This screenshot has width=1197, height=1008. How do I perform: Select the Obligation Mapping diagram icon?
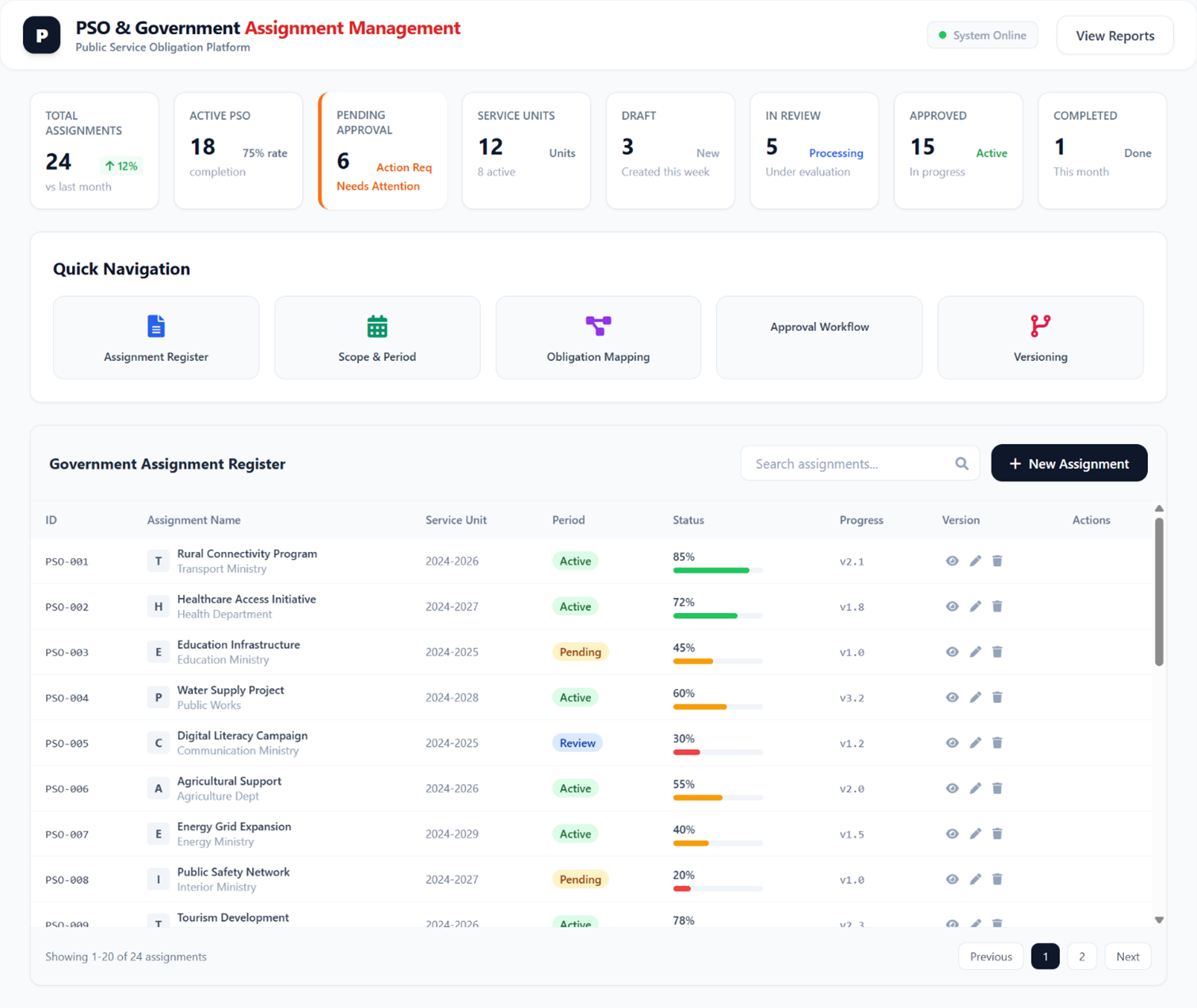pyautogui.click(x=598, y=325)
